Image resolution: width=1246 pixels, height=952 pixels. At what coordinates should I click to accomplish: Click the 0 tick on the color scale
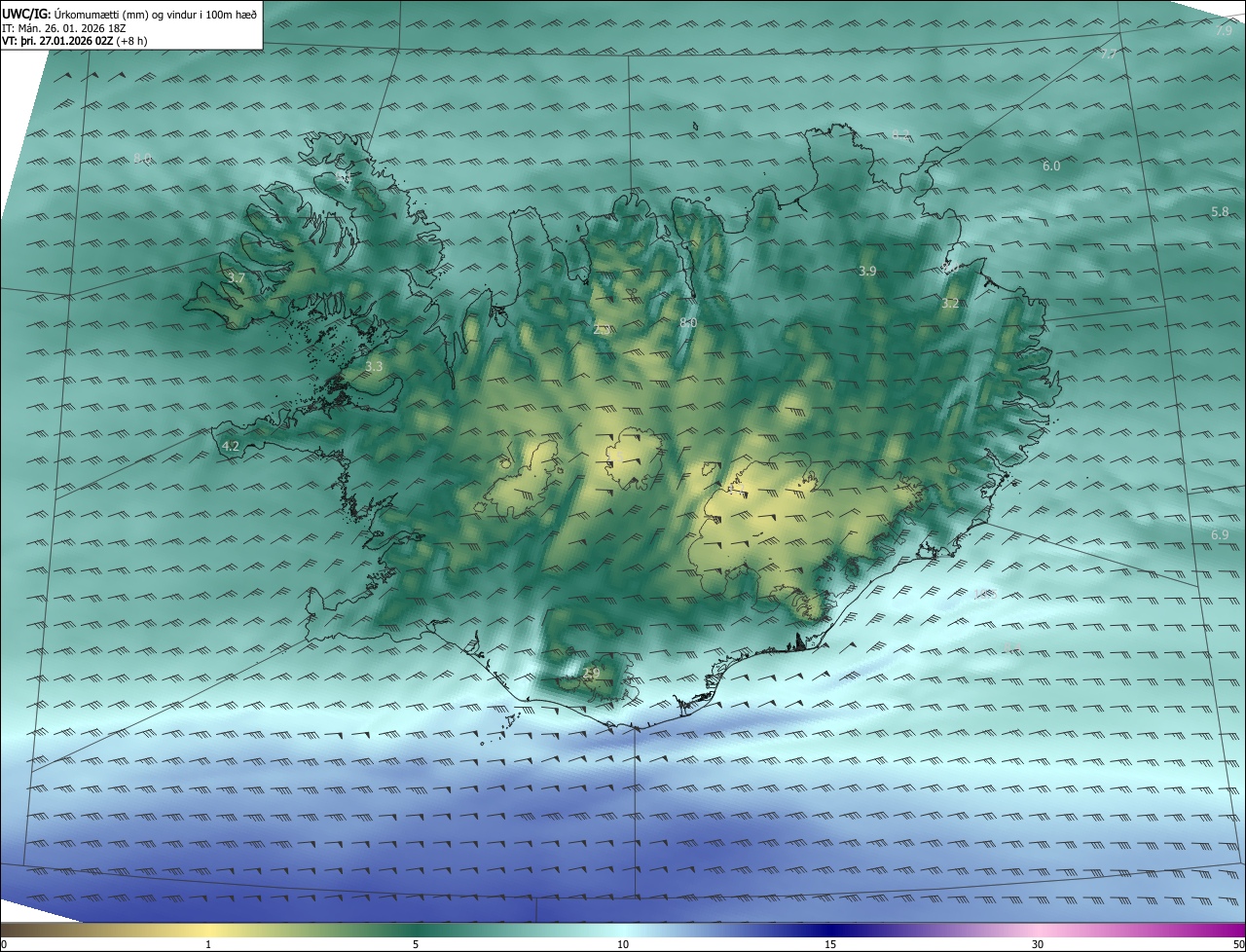tap(4, 944)
